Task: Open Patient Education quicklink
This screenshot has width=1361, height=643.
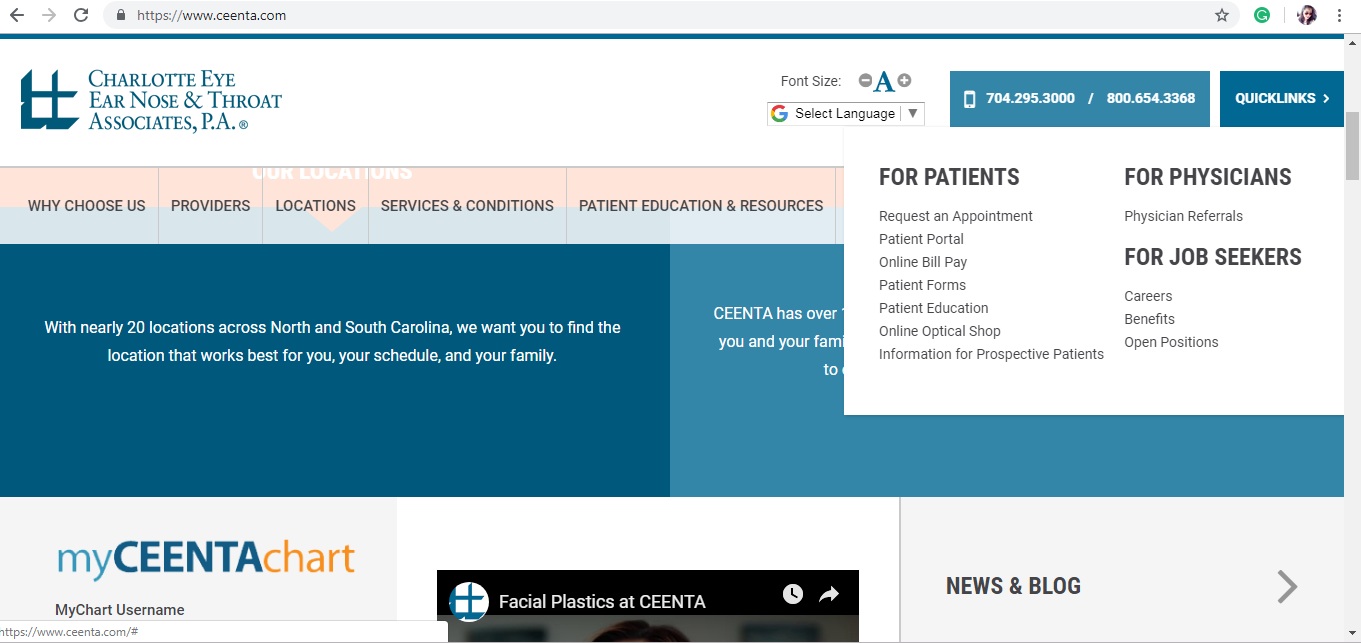Action: [934, 308]
